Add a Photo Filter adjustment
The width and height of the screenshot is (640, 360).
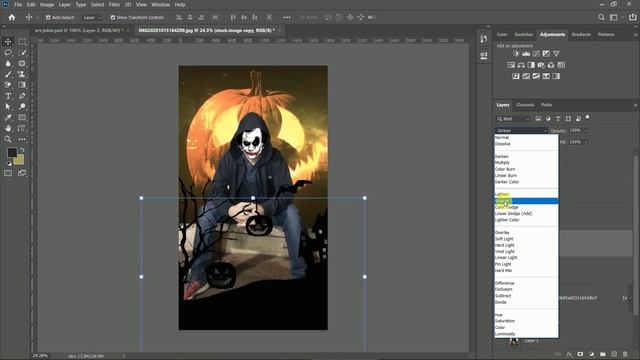point(541,65)
